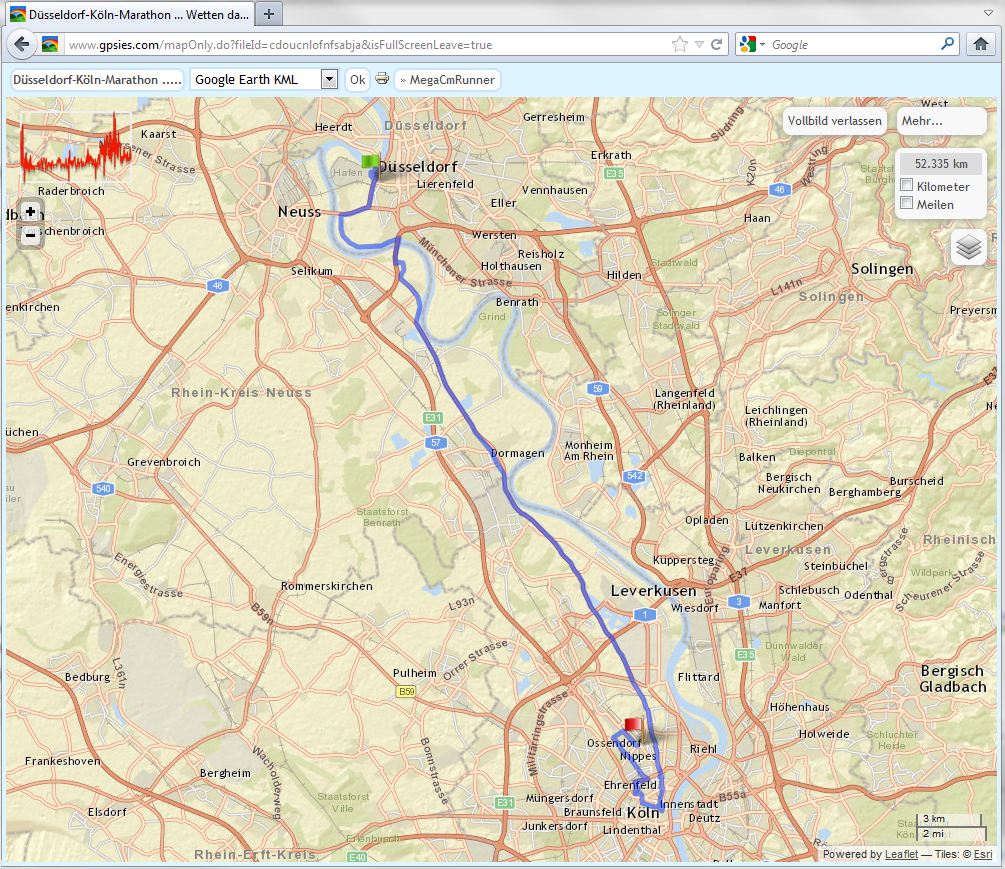Print the map using the printer icon

pos(382,79)
